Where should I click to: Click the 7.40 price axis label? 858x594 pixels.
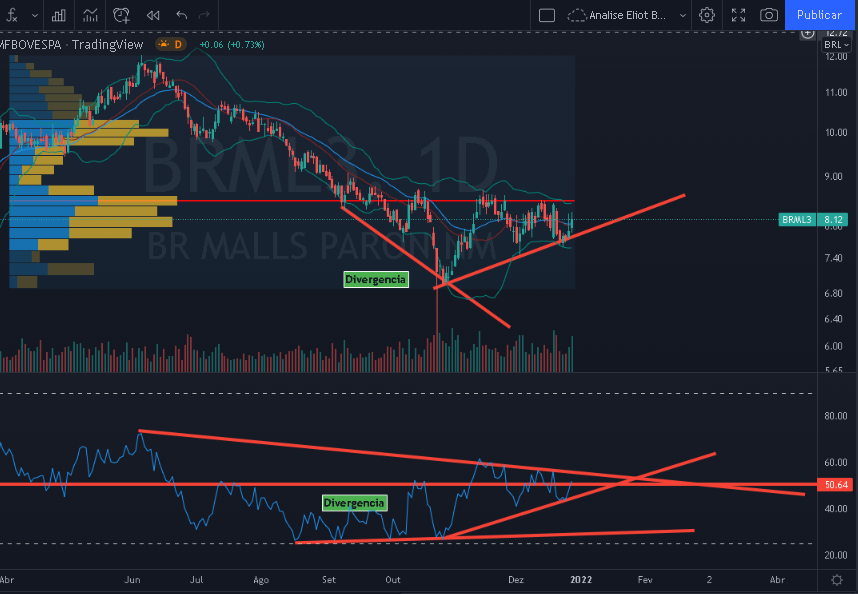tap(833, 258)
